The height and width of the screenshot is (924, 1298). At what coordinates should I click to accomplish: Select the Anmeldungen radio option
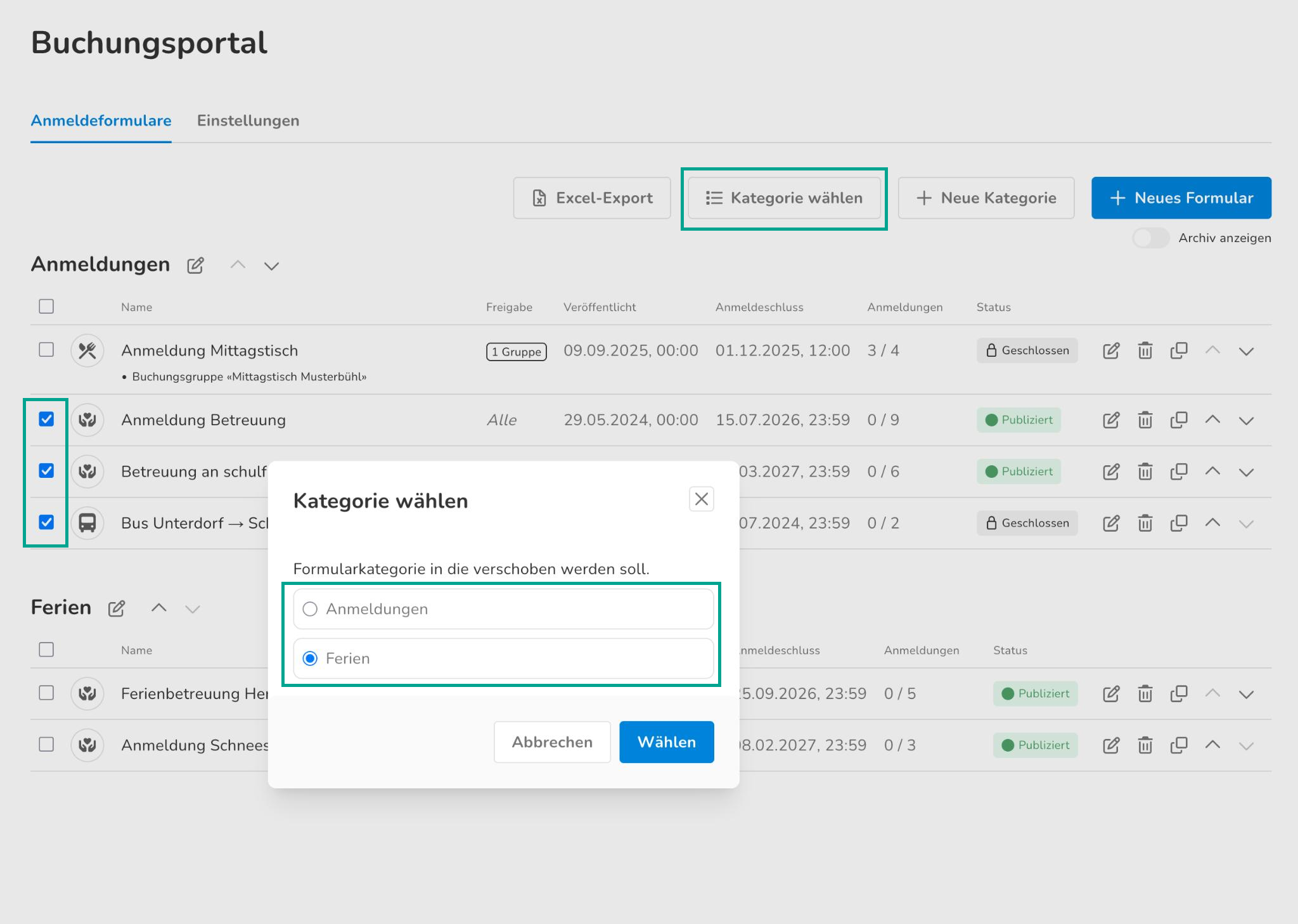(503, 609)
